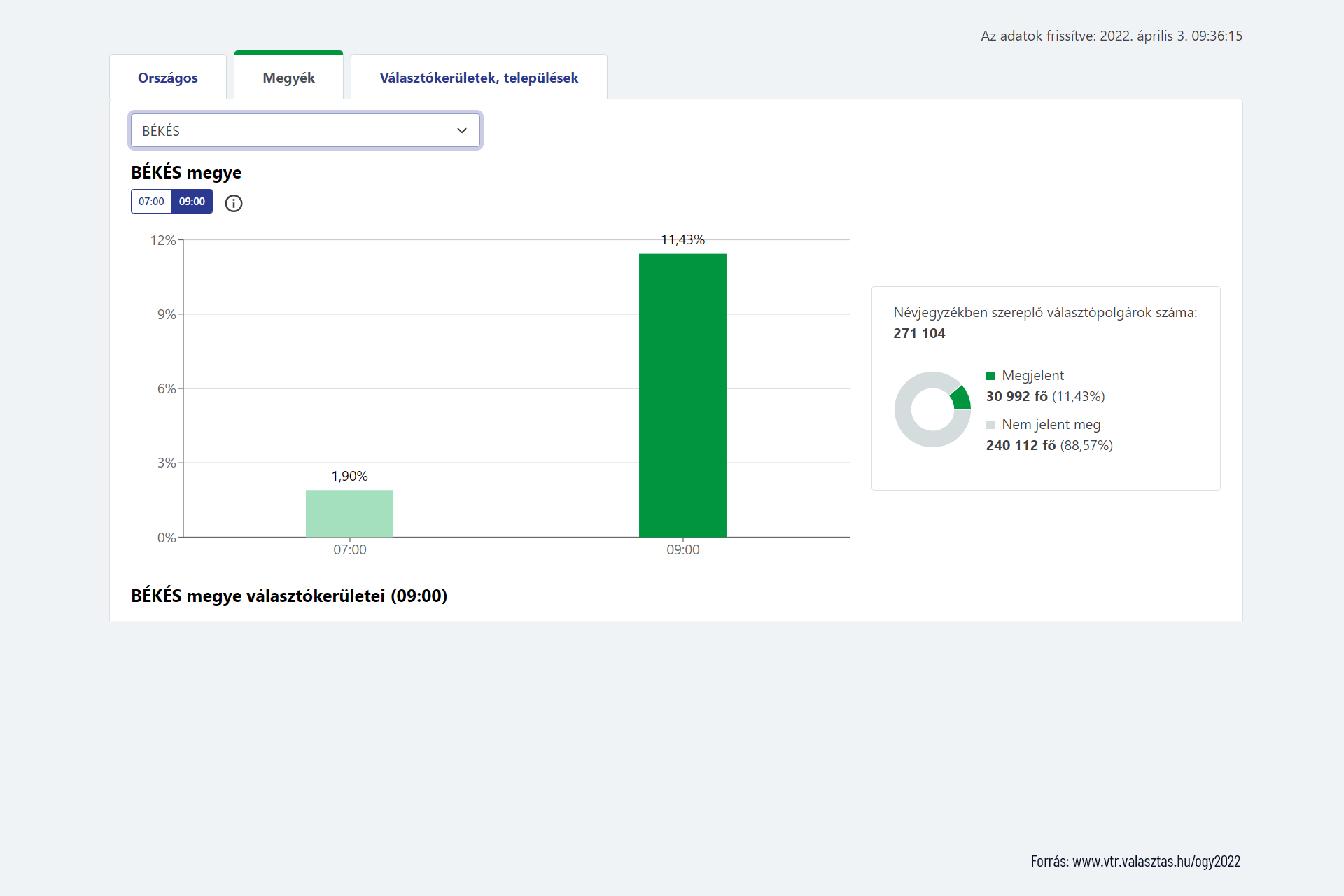Click the 09:00 x-axis label
The height and width of the screenshot is (896, 1344).
(682, 550)
